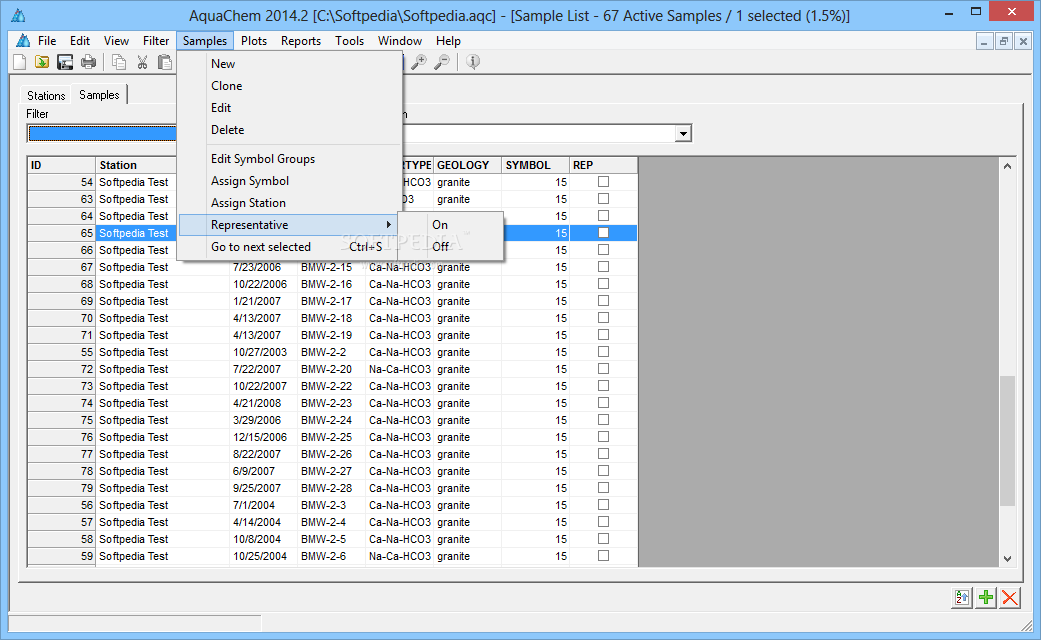
Task: Restore the inner Sample List window
Action: click(1004, 41)
